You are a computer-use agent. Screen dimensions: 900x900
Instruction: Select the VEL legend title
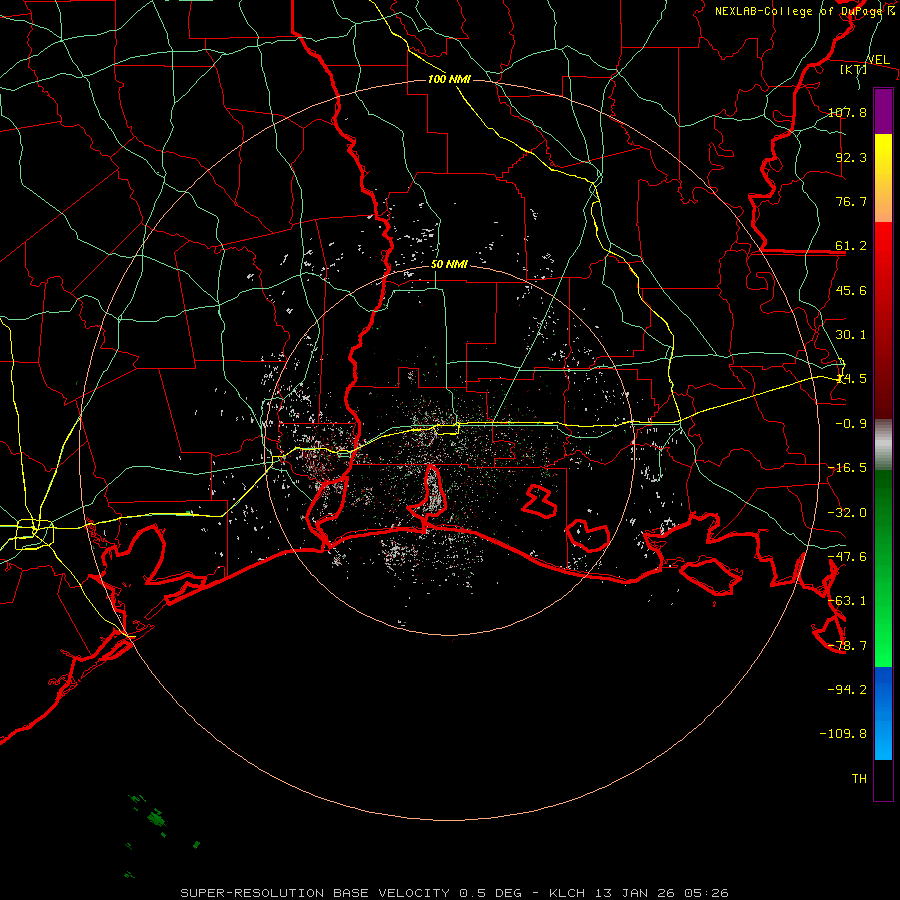point(878,60)
